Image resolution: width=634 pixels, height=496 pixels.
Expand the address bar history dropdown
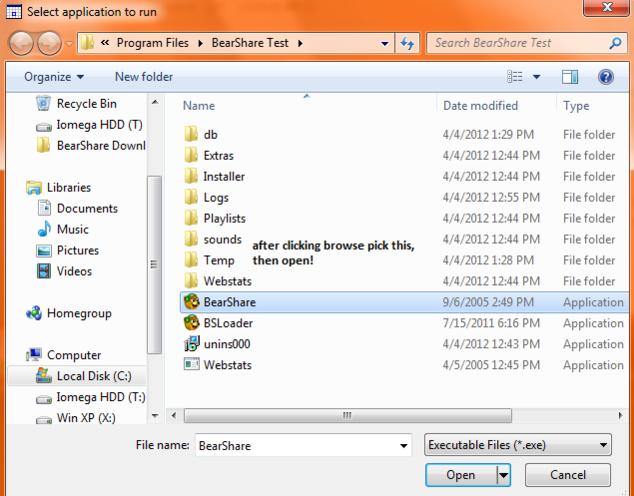coord(385,43)
